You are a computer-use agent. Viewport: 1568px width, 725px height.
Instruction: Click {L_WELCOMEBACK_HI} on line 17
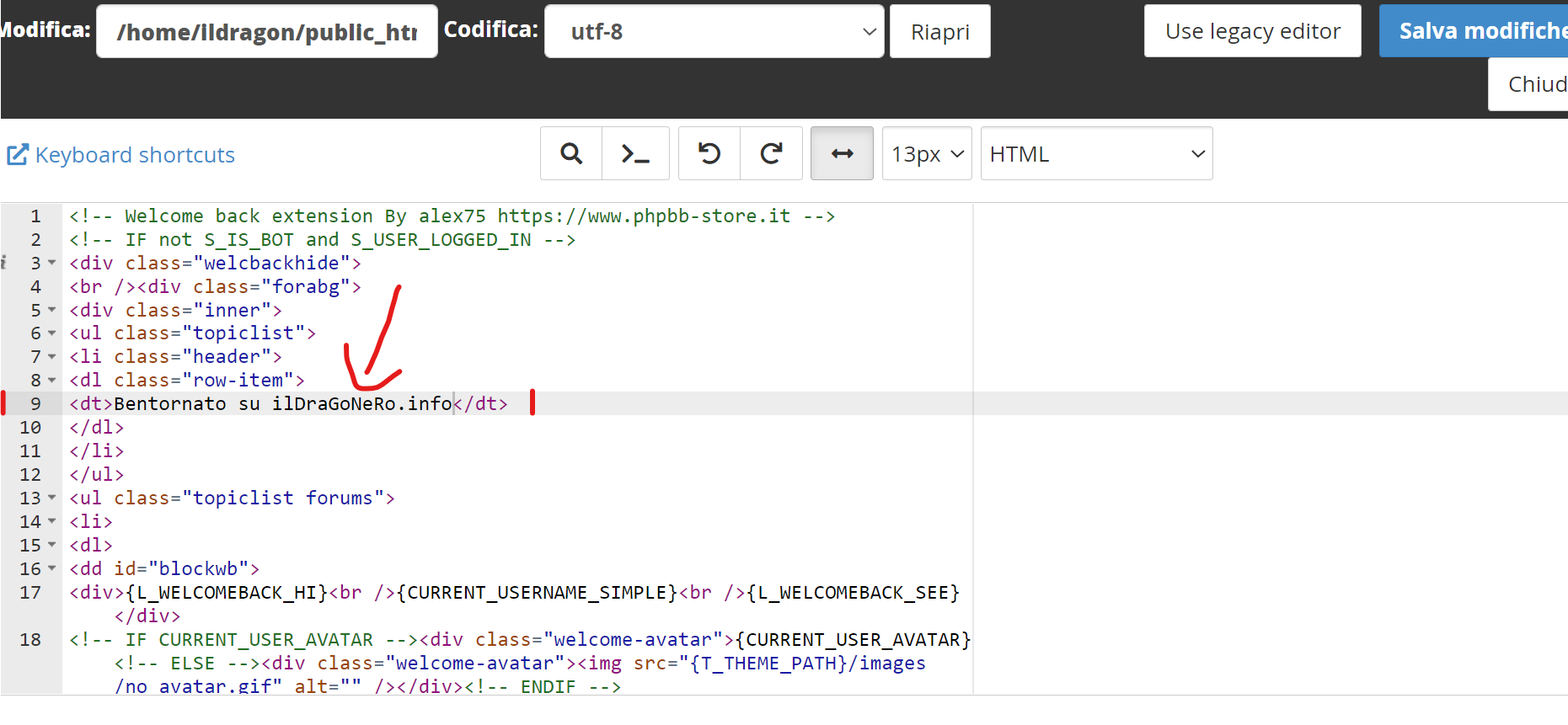click(227, 593)
